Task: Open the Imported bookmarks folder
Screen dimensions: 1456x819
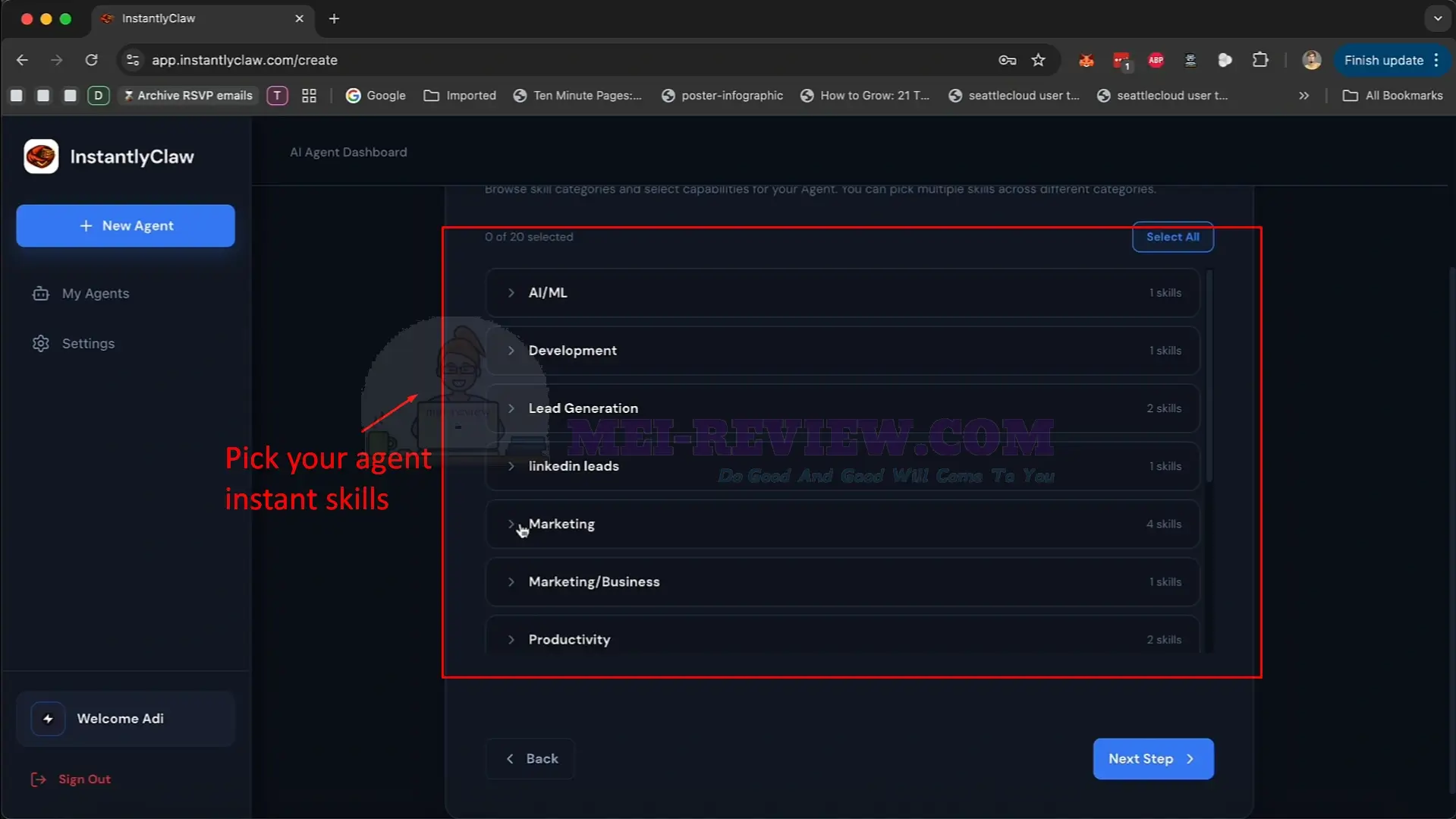Action: click(x=460, y=96)
